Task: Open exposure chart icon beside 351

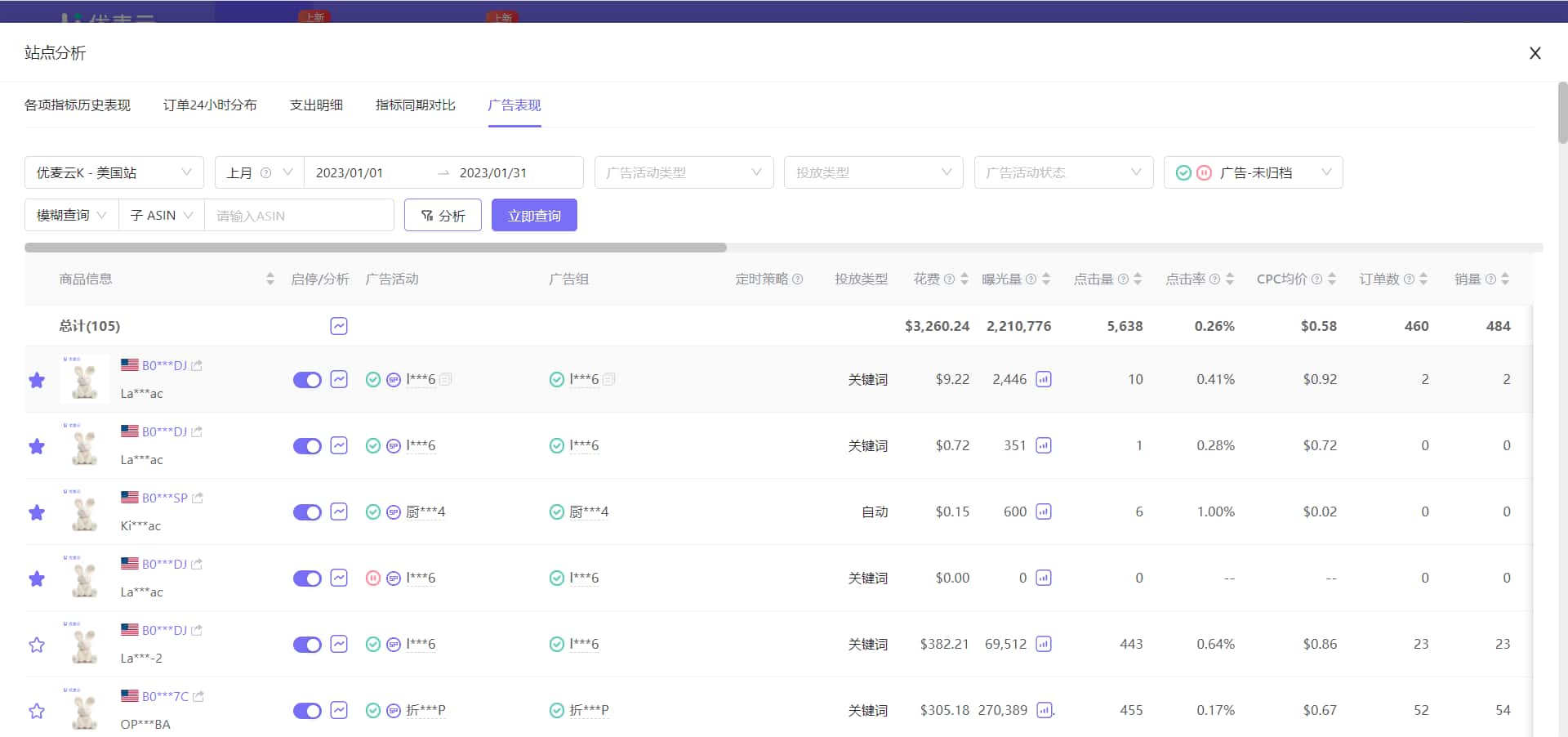Action: pos(1044,445)
